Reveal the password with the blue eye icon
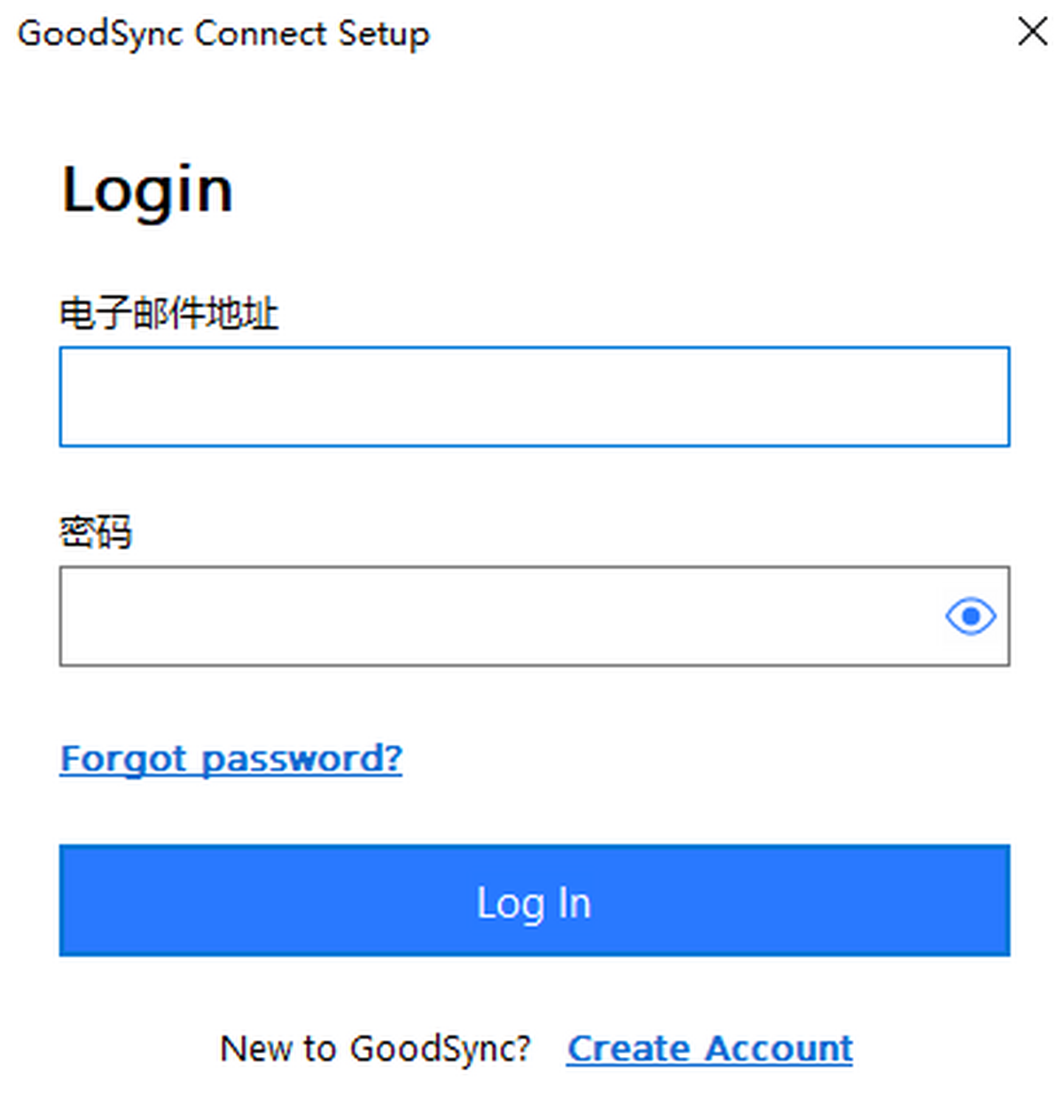 pyautogui.click(x=970, y=615)
